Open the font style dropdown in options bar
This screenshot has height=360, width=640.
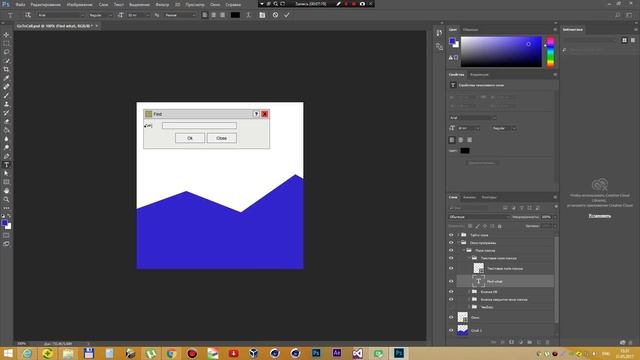tap(100, 15)
